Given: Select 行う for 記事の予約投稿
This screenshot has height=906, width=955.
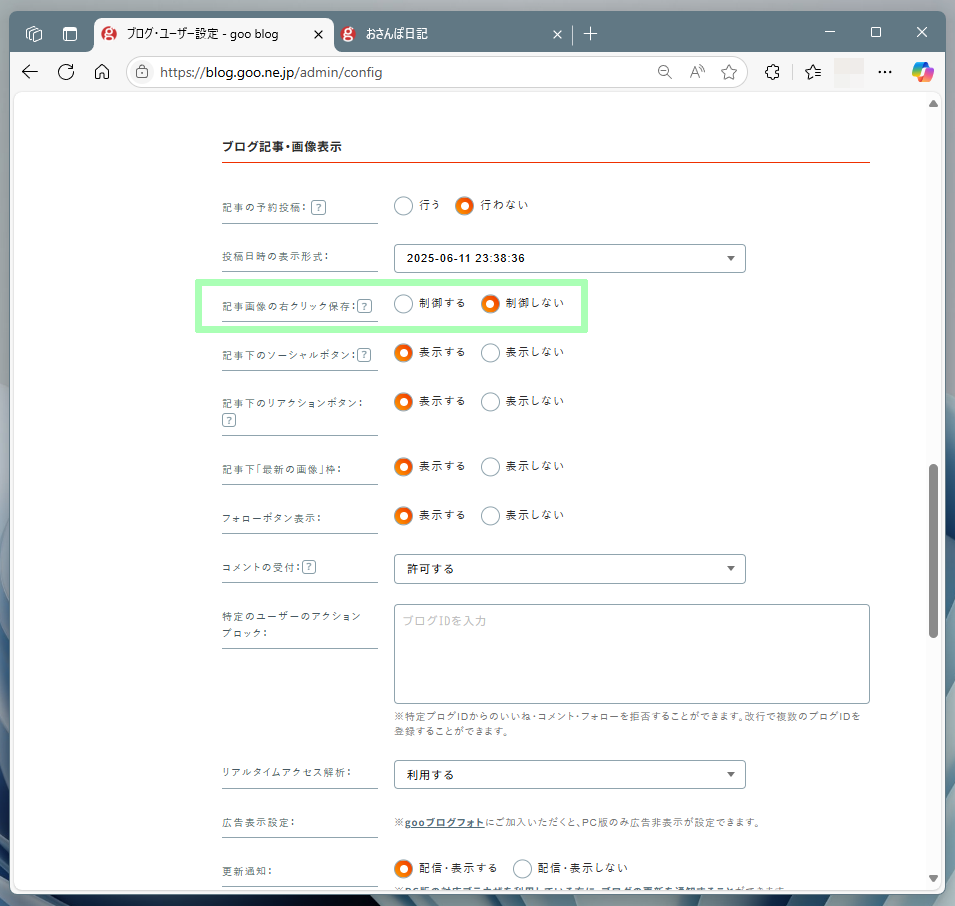Looking at the screenshot, I should tap(404, 206).
